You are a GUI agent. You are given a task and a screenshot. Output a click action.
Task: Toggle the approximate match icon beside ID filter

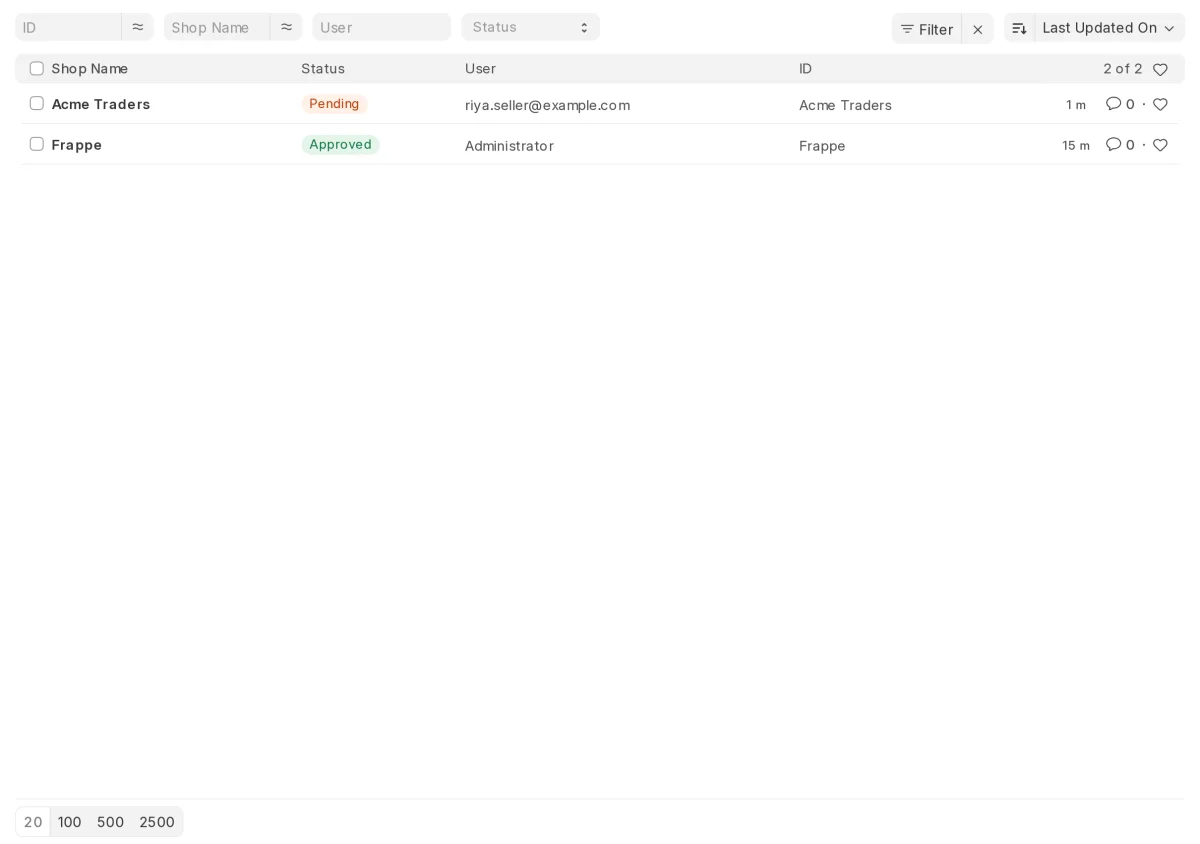pos(138,27)
